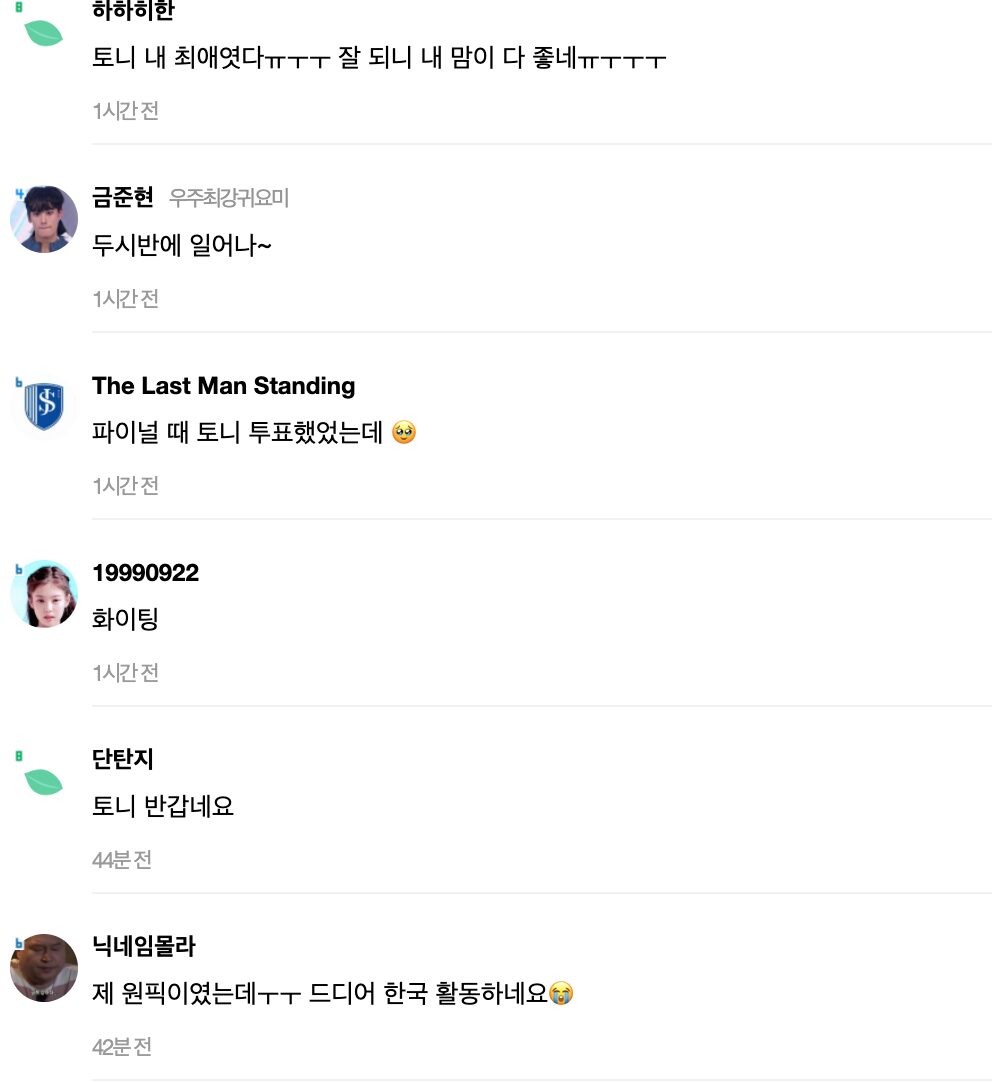Image resolution: width=992 pixels, height=1082 pixels.
Task: Open the 닉네임몰라 username
Action: coord(143,946)
